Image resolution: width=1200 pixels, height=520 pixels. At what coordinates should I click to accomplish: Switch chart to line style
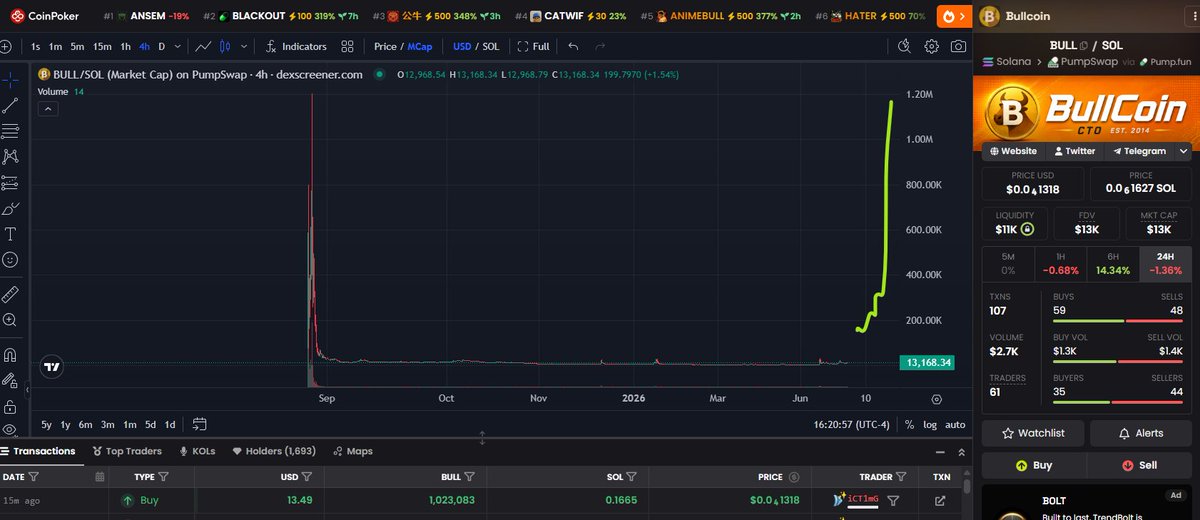[x=203, y=46]
